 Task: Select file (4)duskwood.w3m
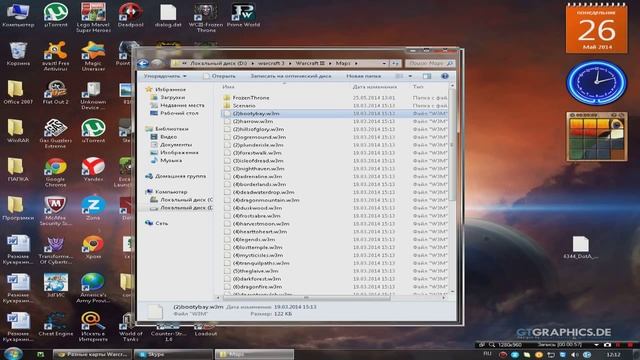(x=335, y=208)
